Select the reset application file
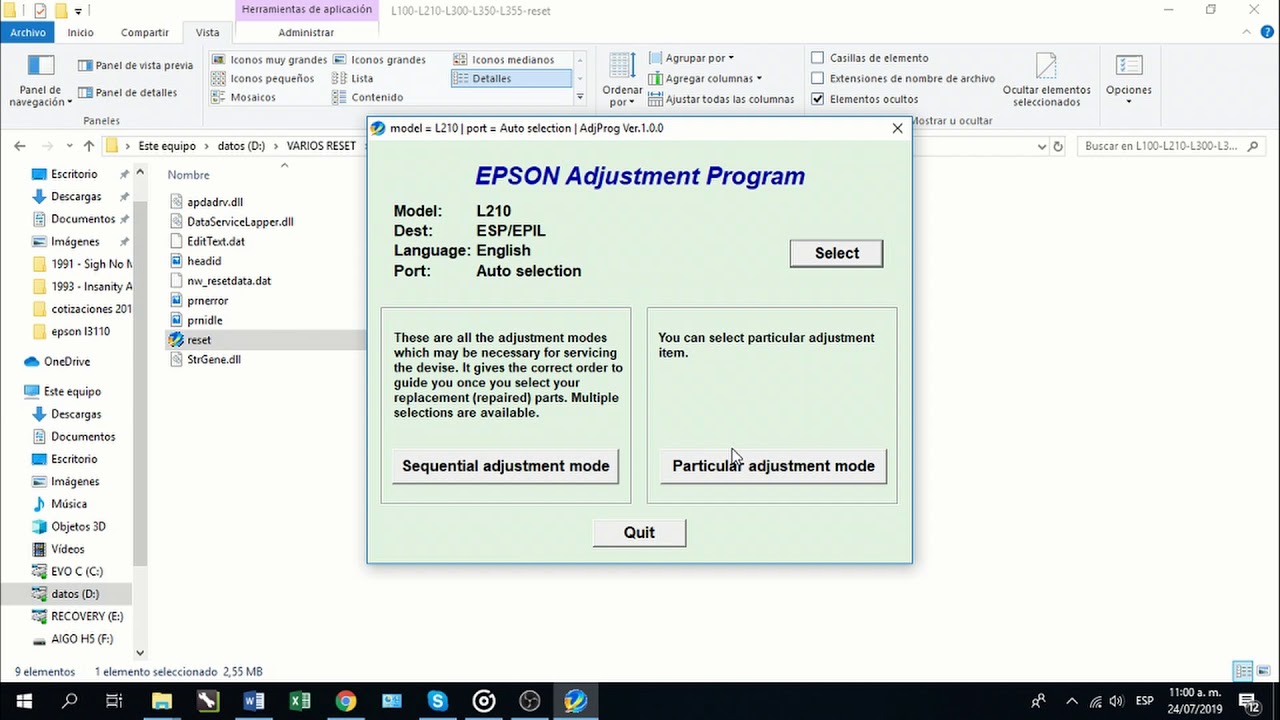The image size is (1280, 720). point(198,340)
